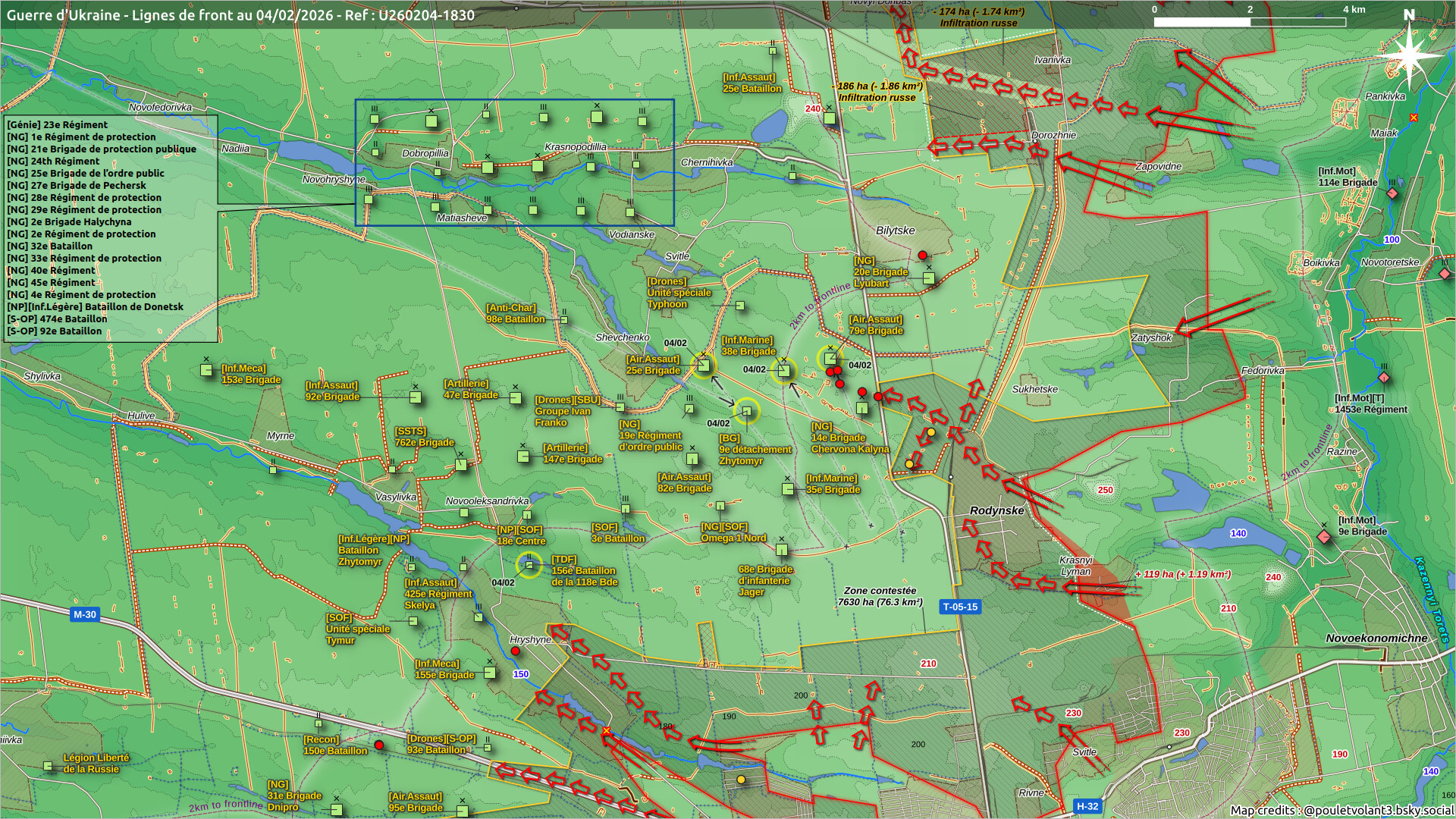Click the T-05-15 road shield
This screenshot has height=819, width=1456.
point(960,607)
